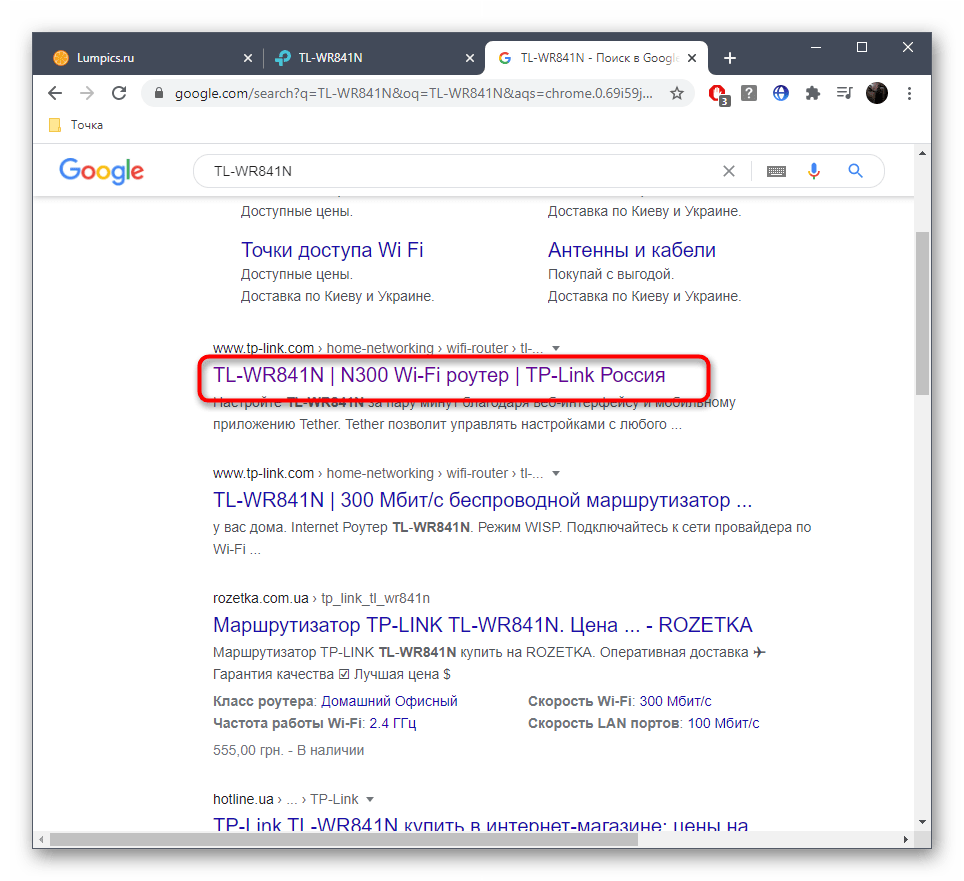
Task: Open the on-screen keyboard input tool
Action: 776,171
